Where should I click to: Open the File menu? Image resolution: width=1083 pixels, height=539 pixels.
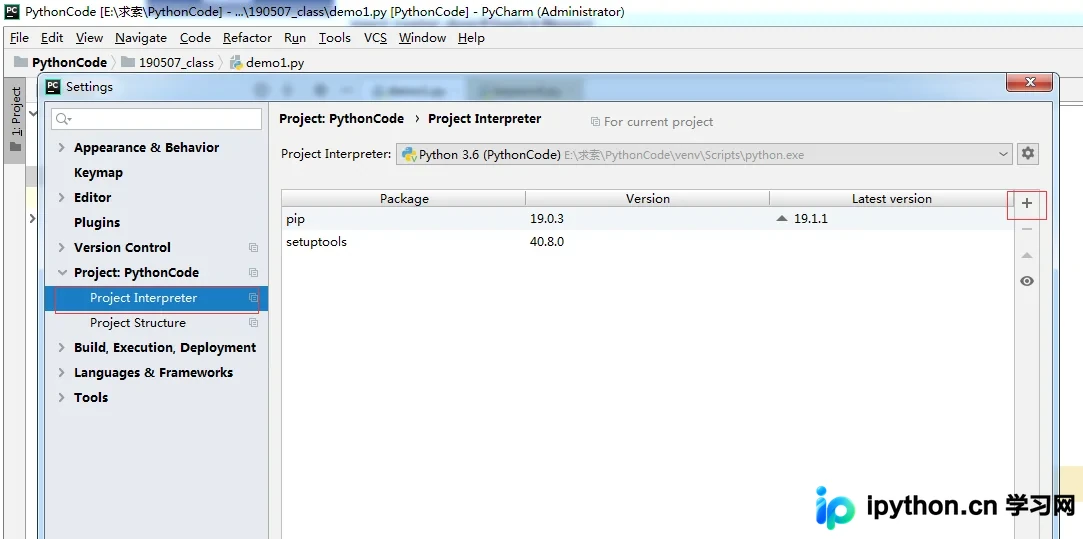click(x=19, y=38)
